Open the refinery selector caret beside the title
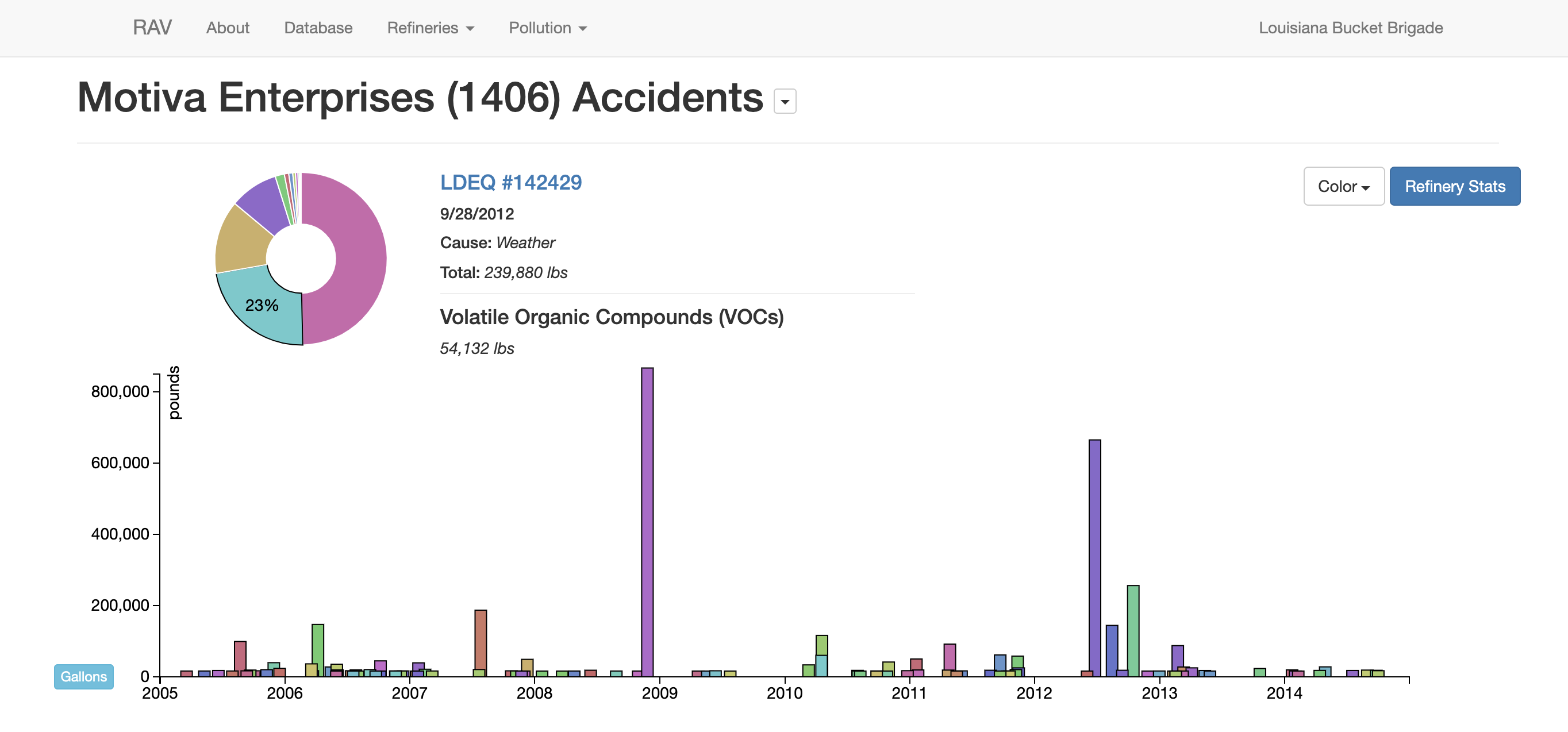Image resolution: width=1568 pixels, height=732 pixels. (785, 102)
